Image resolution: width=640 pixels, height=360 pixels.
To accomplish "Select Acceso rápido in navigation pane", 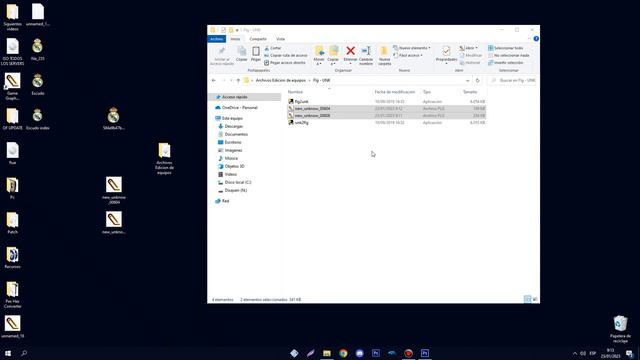I will tap(235, 97).
